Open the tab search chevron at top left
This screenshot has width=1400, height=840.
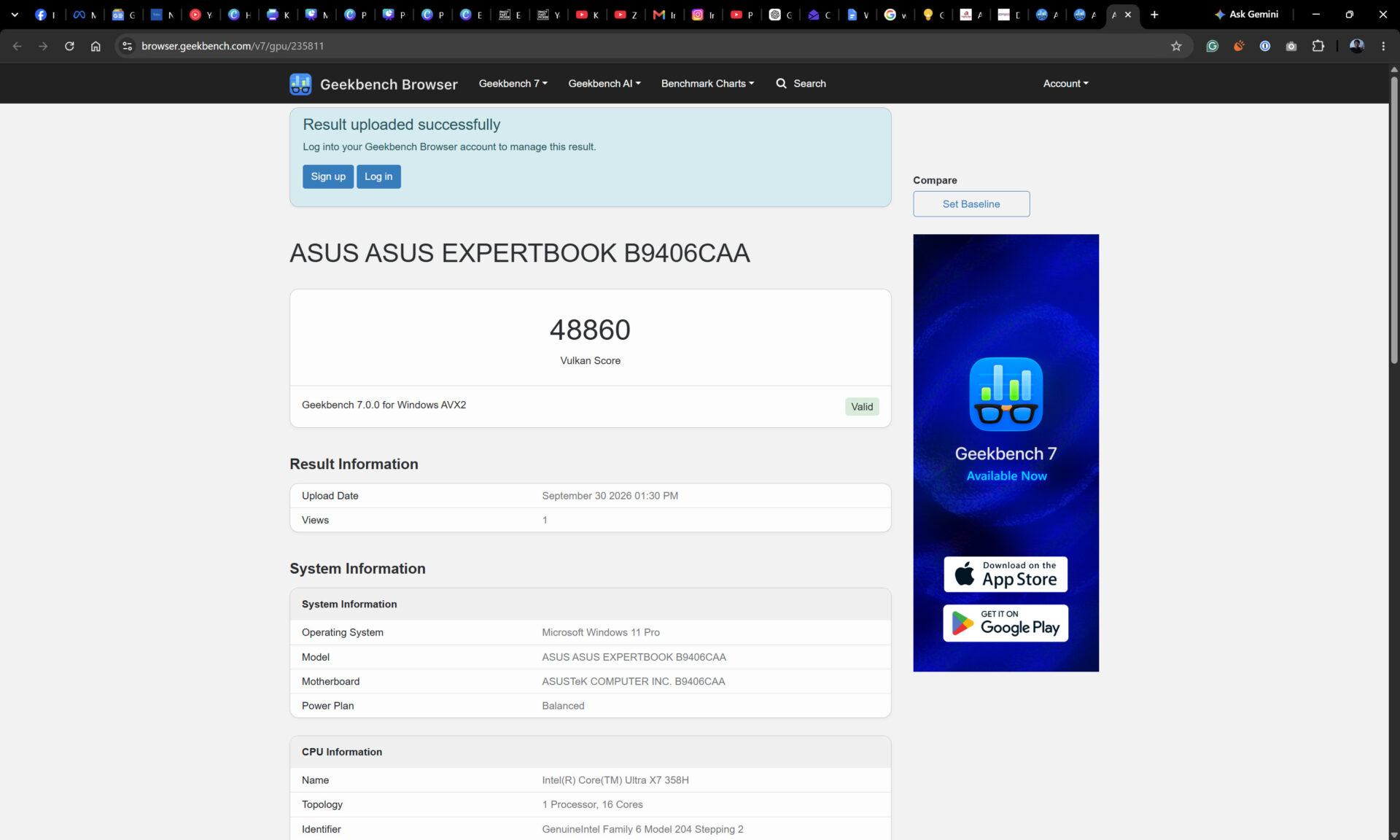point(15,15)
